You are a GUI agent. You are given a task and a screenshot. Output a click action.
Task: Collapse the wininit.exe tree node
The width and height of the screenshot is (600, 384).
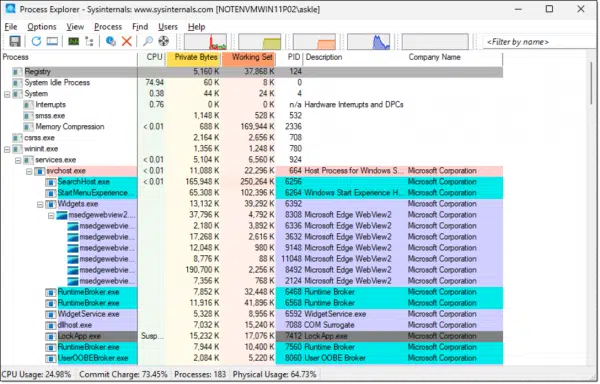(7, 149)
